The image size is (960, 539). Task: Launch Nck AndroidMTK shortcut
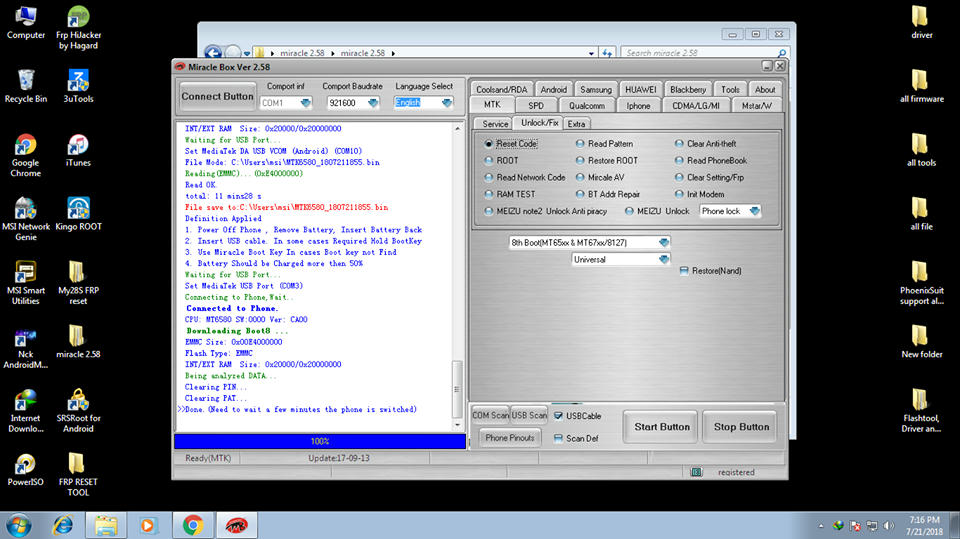26,347
